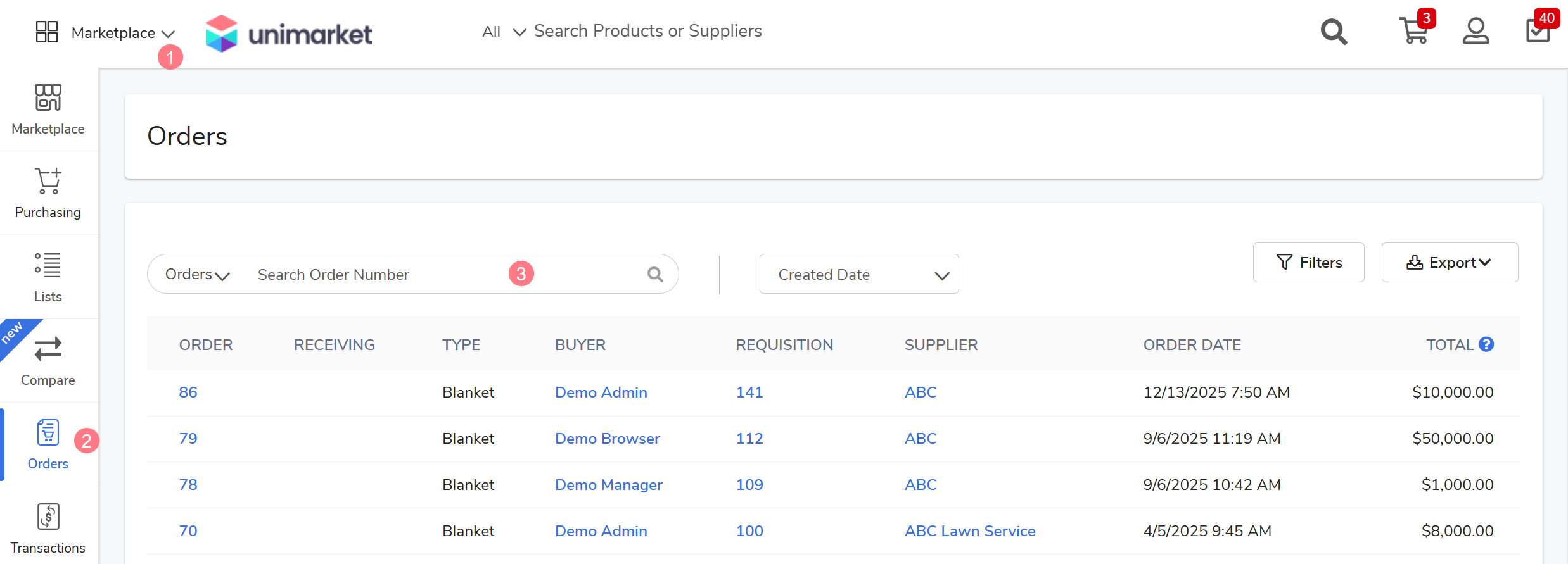The image size is (1568, 564).
Task: Click the TOTAL column help icon
Action: click(x=1486, y=344)
